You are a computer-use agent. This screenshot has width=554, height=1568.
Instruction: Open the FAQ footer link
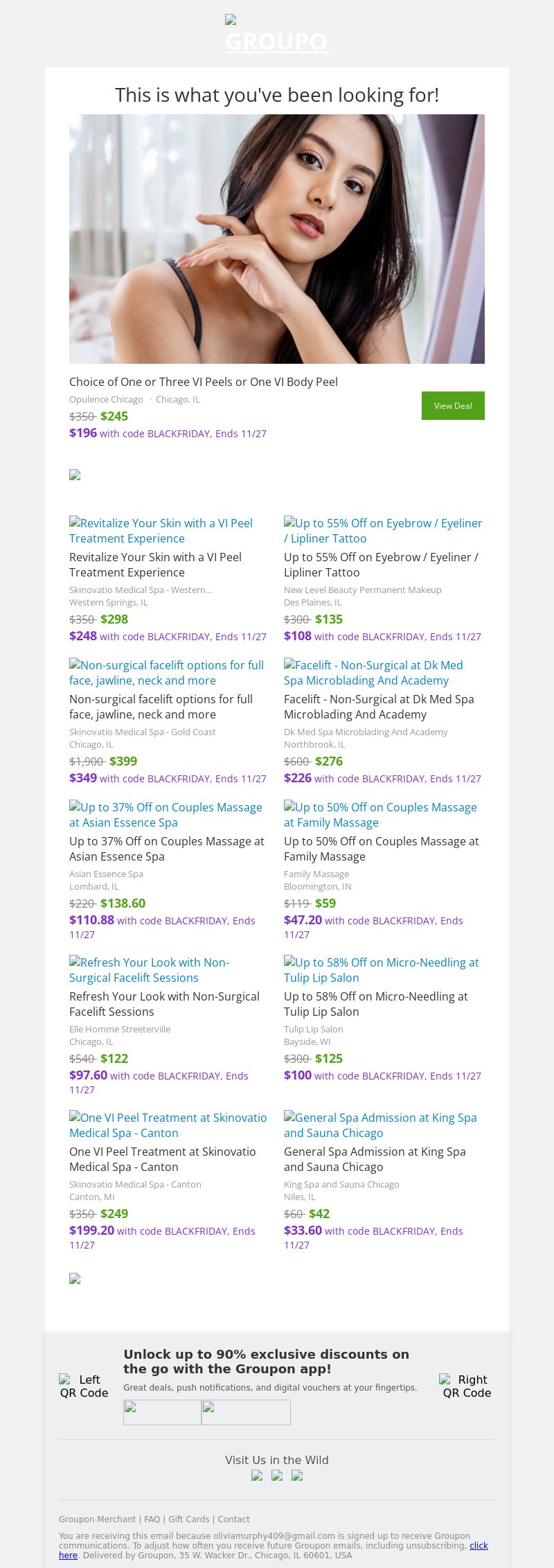pos(152,1519)
